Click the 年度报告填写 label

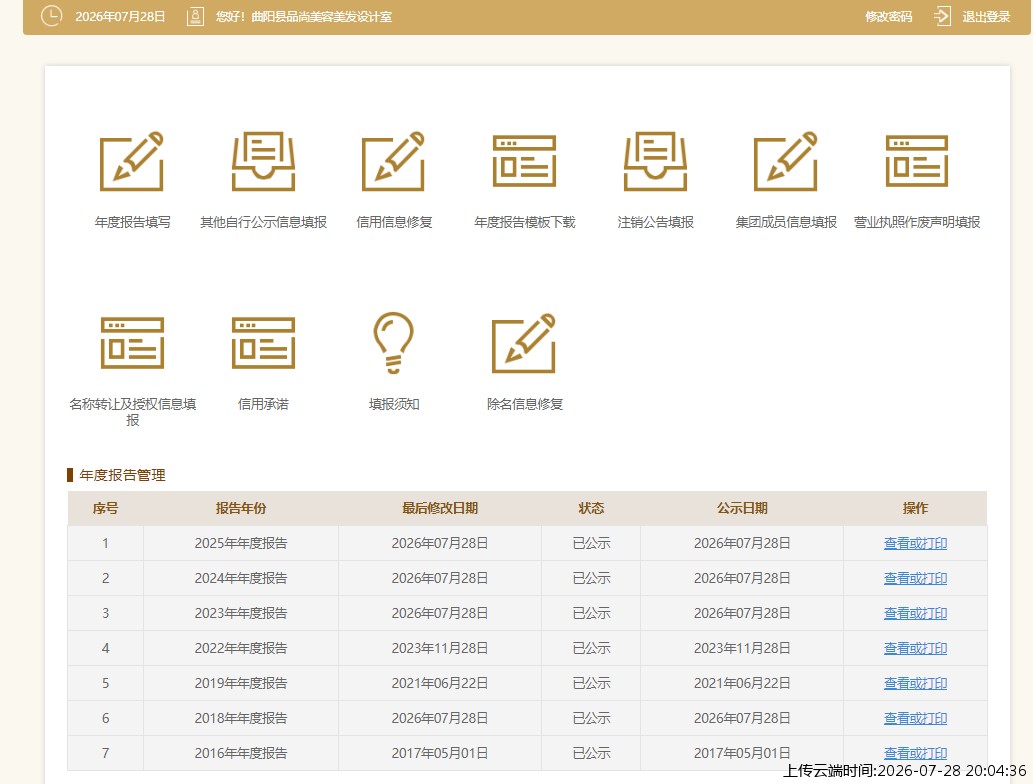click(x=132, y=222)
